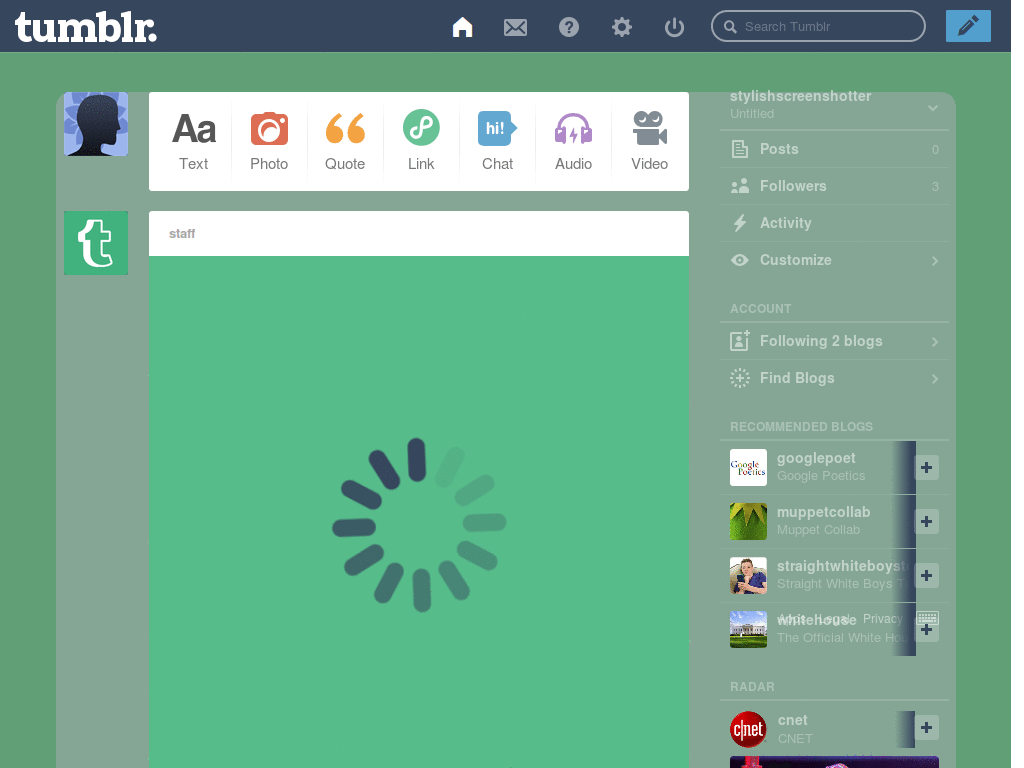Screen dimensions: 1024x768
Task: Open Find Blogs
Action: tap(834, 378)
